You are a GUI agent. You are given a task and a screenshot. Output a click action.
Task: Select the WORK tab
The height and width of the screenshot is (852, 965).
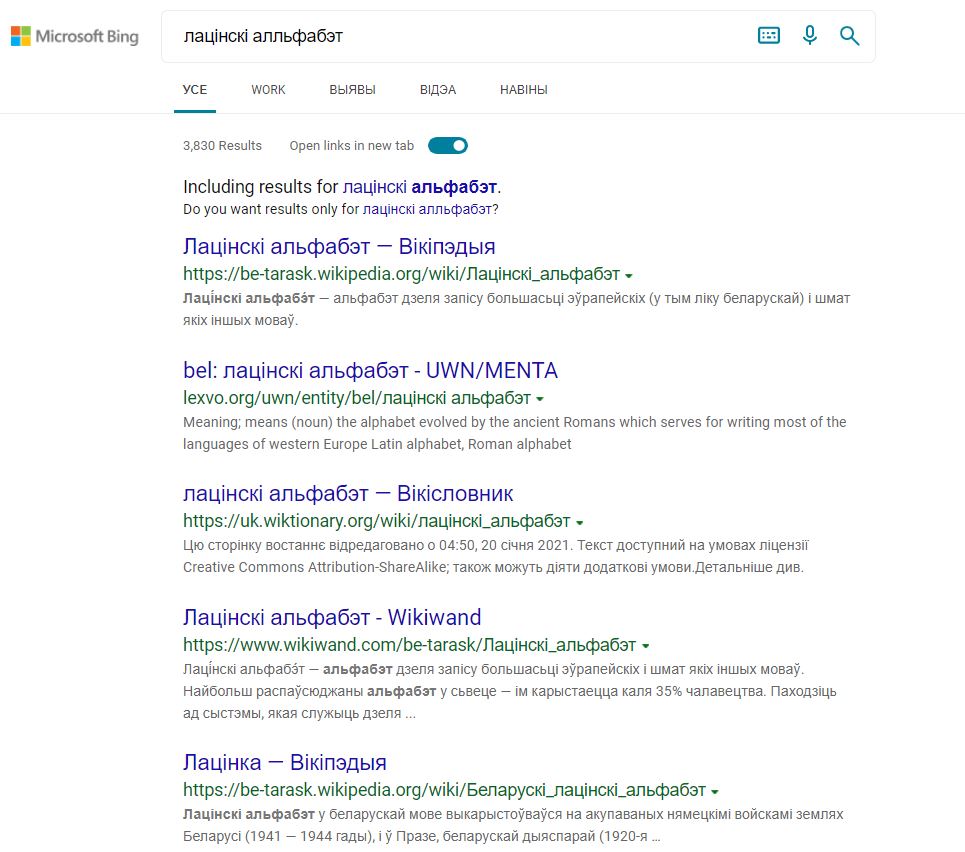click(x=267, y=89)
